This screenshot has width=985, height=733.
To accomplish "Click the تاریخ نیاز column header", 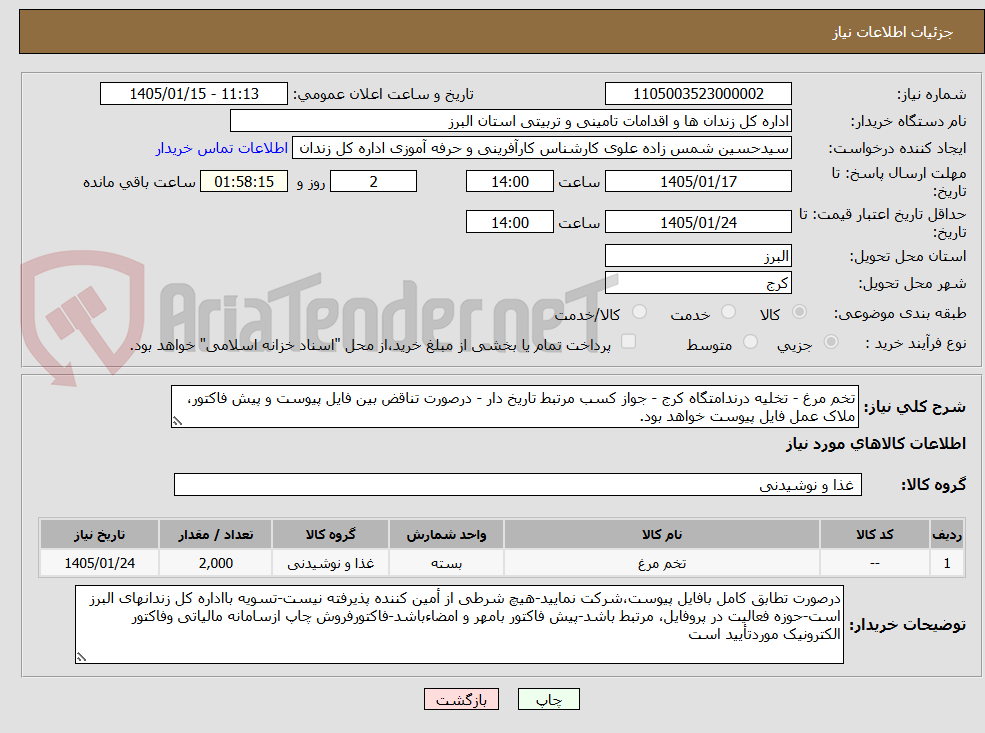I will tap(99, 535).
